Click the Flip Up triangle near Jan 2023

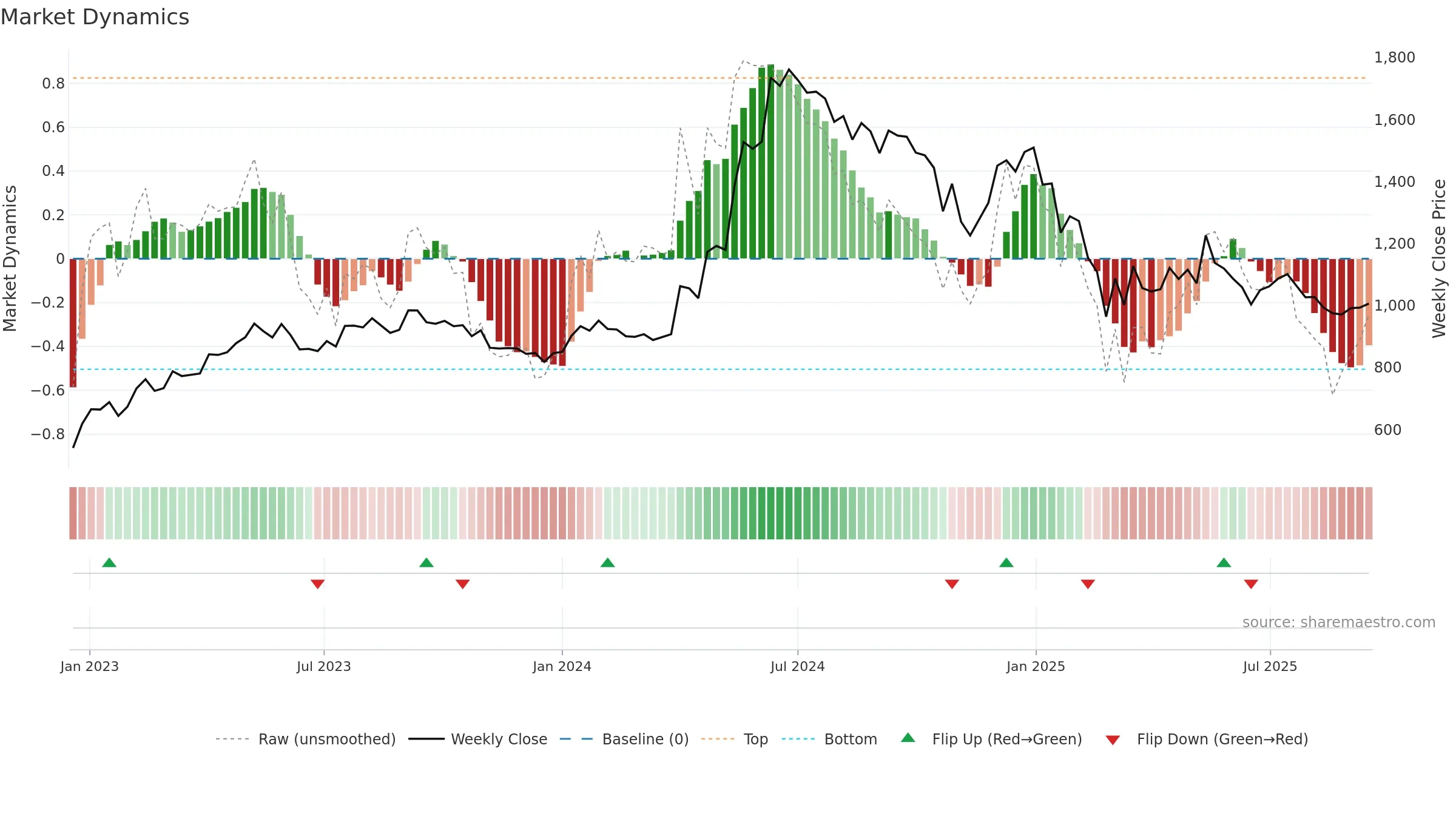[109, 563]
